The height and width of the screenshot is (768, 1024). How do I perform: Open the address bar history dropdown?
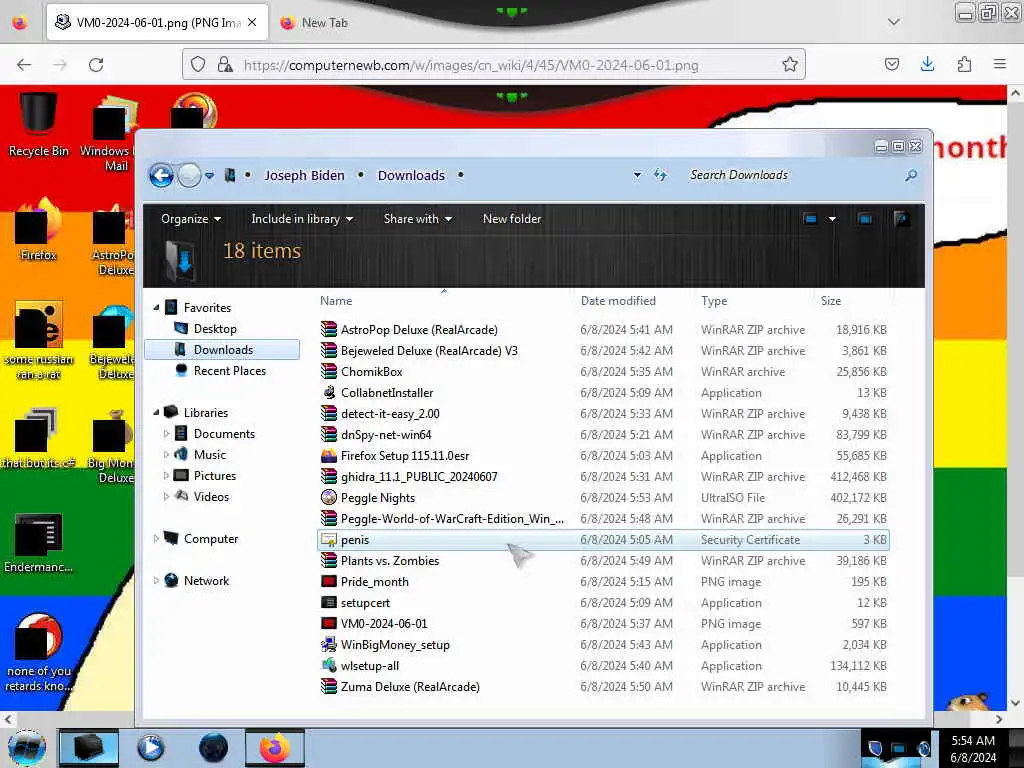pos(637,175)
